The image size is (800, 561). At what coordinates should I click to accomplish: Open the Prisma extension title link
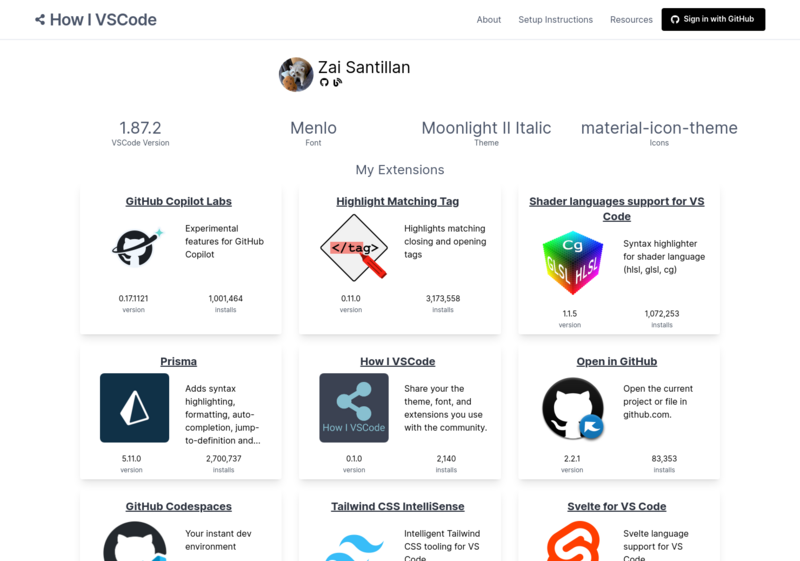tap(179, 362)
